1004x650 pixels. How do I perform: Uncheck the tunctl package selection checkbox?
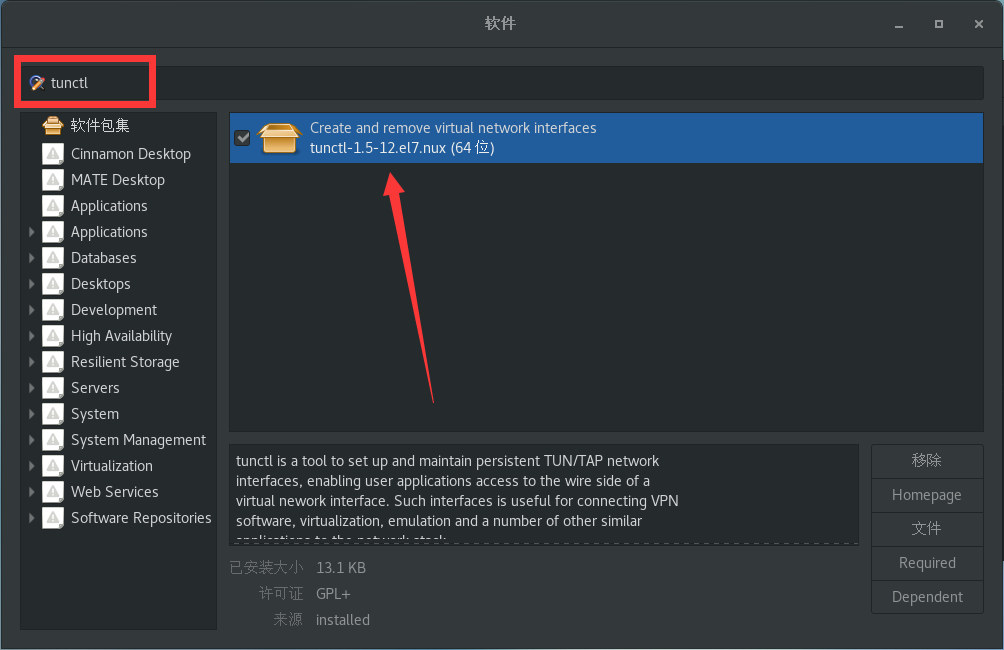[241, 138]
